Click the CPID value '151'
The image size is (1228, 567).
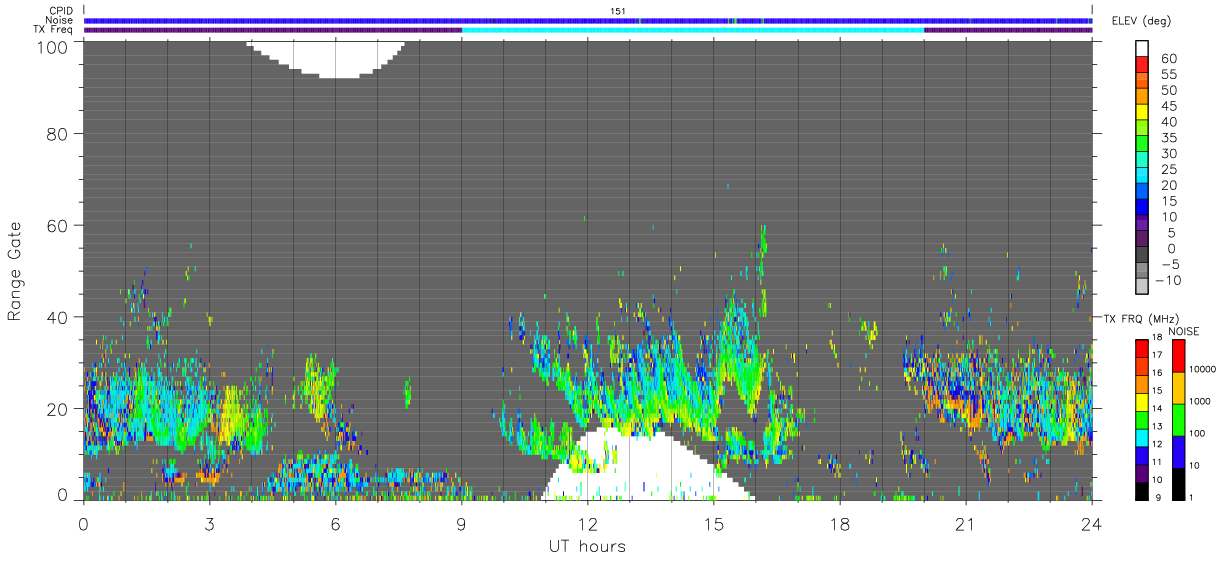618,11
